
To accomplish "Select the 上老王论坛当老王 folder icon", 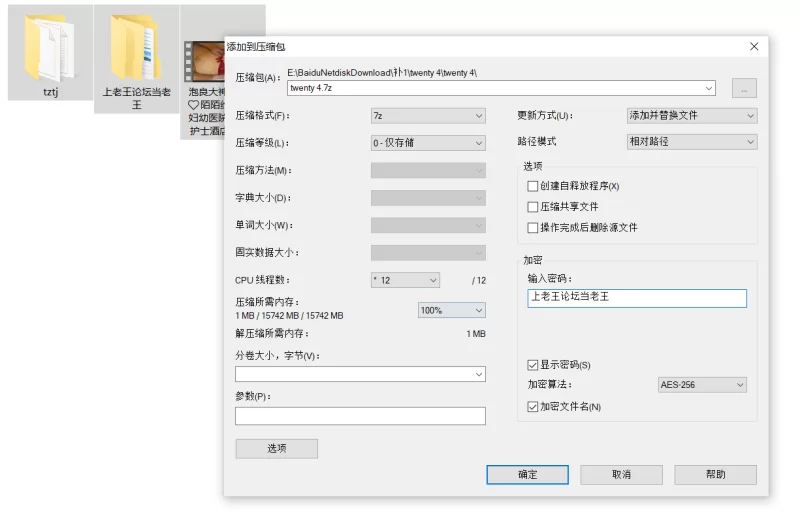I will 137,48.
